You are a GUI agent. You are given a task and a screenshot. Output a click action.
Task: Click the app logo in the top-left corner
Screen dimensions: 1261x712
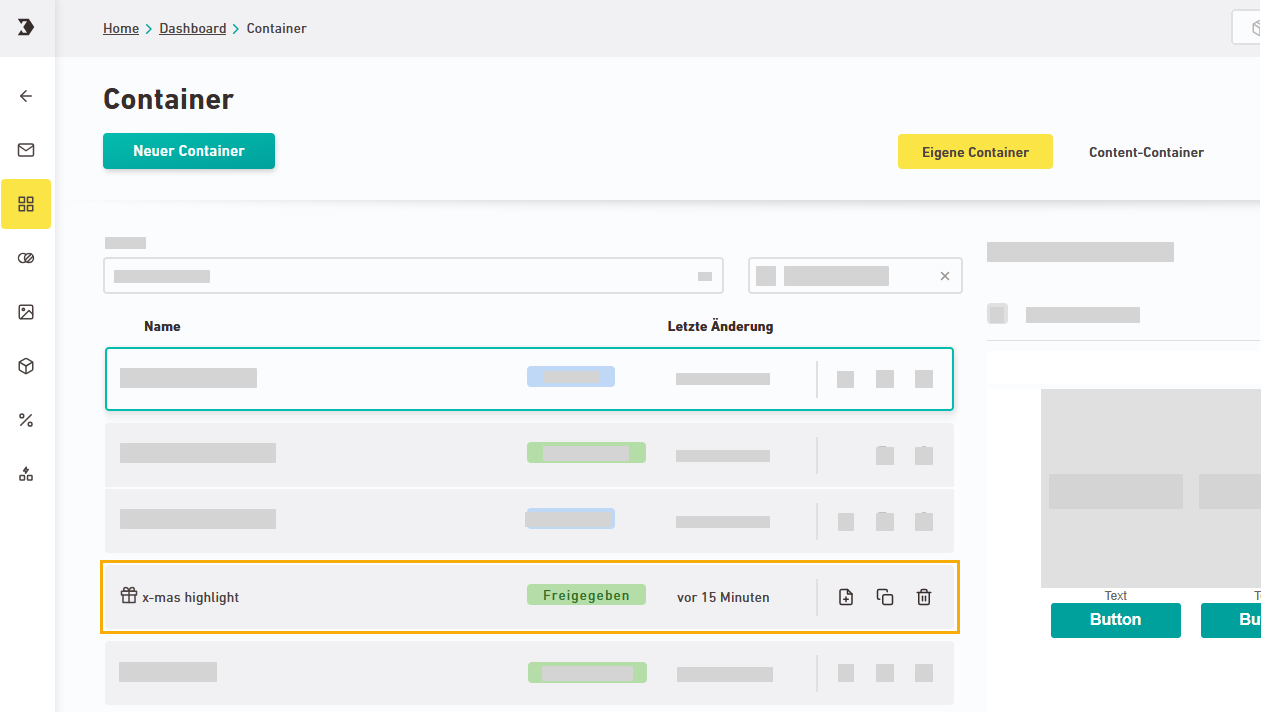[26, 28]
